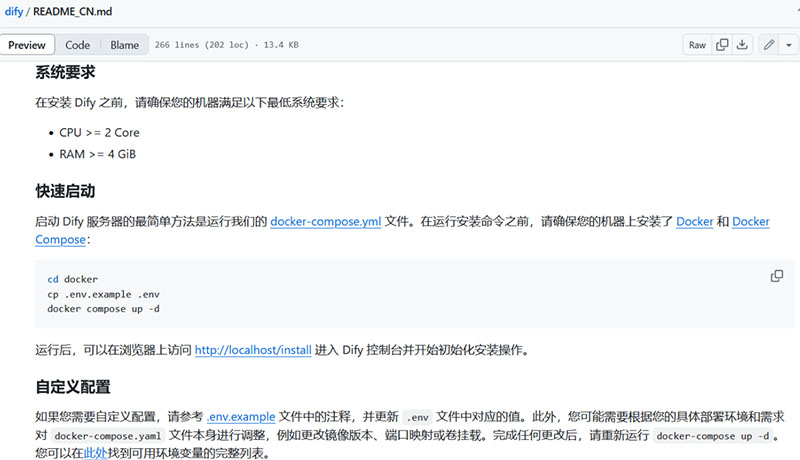This screenshot has height=460, width=800.
Task: Copy the docker code block
Action: coord(777,276)
